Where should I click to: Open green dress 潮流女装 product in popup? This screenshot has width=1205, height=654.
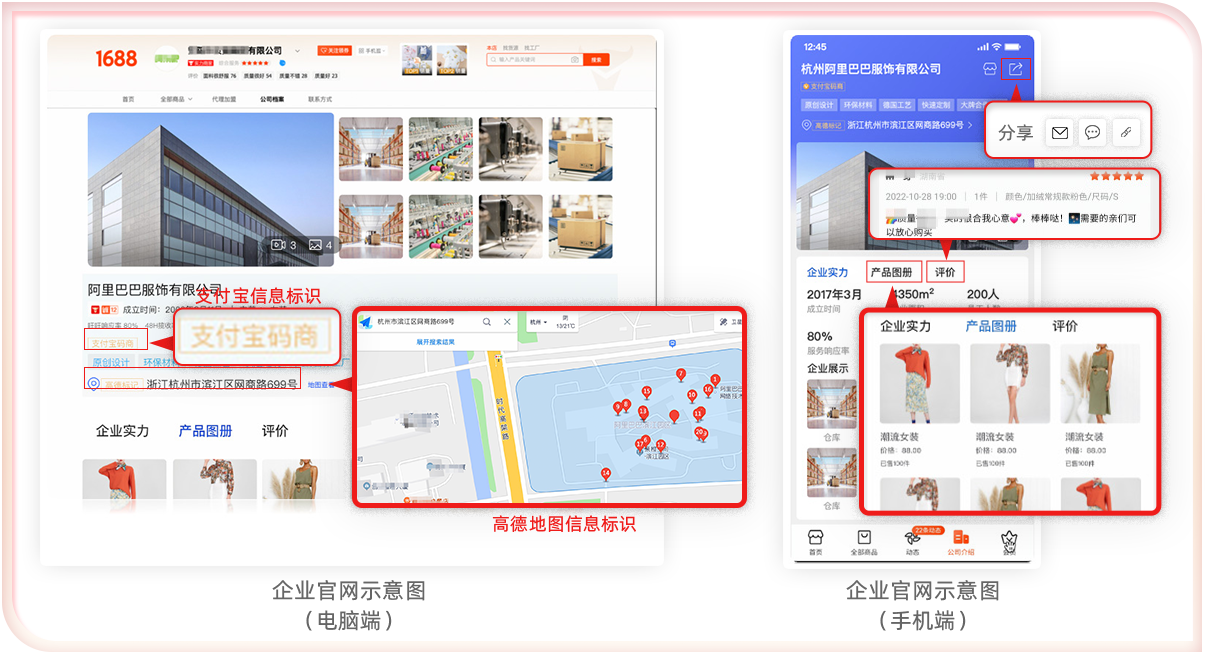click(1100, 385)
